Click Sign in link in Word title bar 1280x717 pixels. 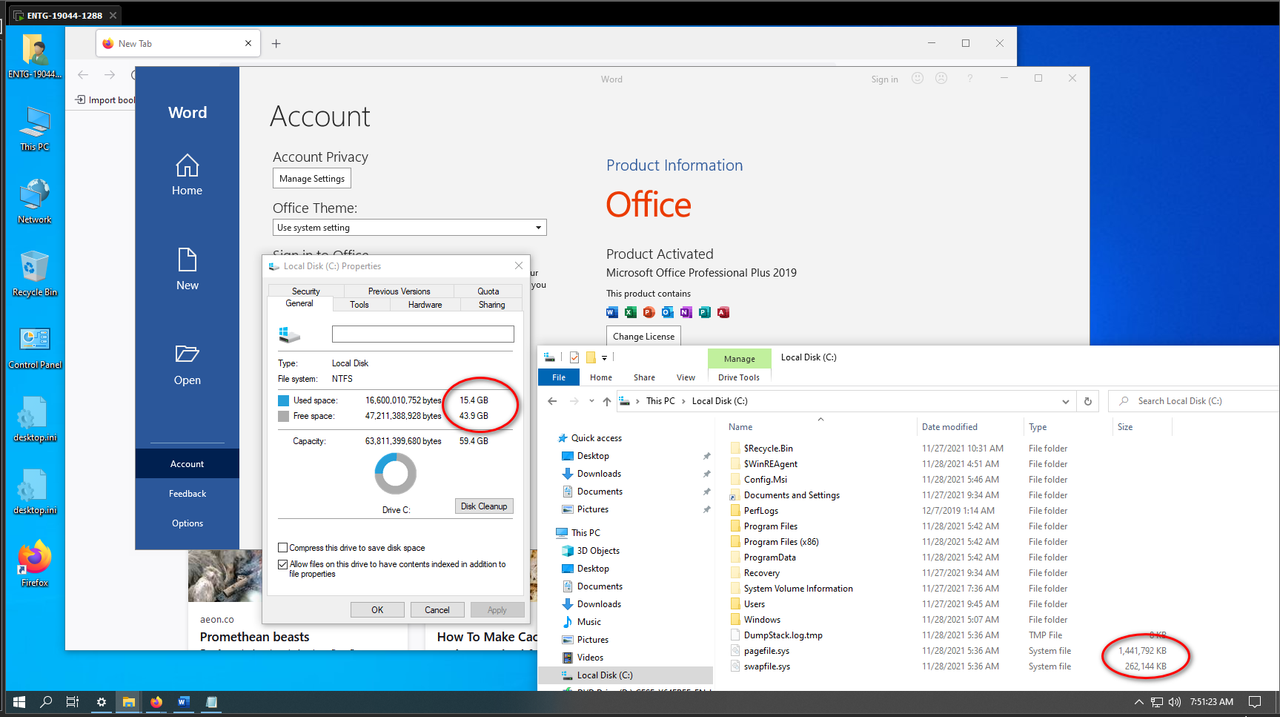(885, 79)
